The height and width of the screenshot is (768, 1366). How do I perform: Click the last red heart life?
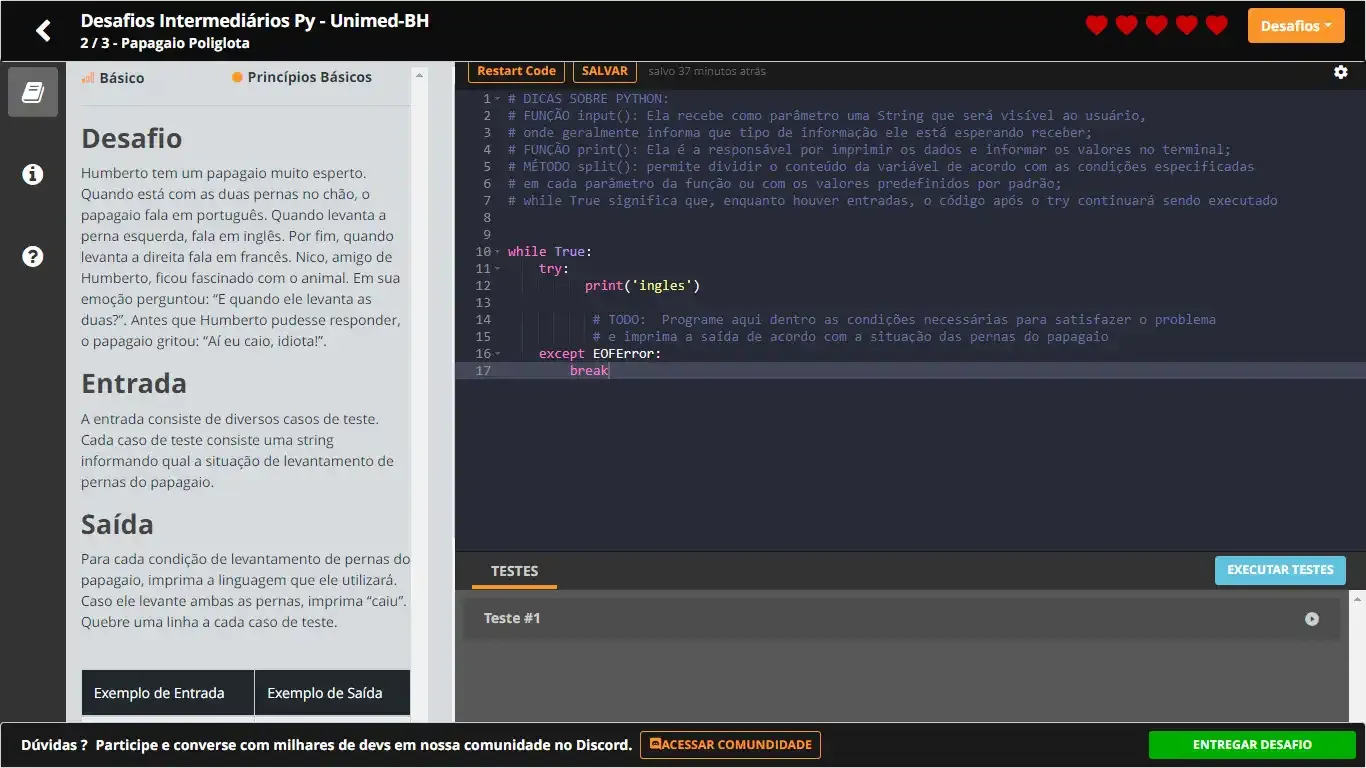pos(1217,25)
